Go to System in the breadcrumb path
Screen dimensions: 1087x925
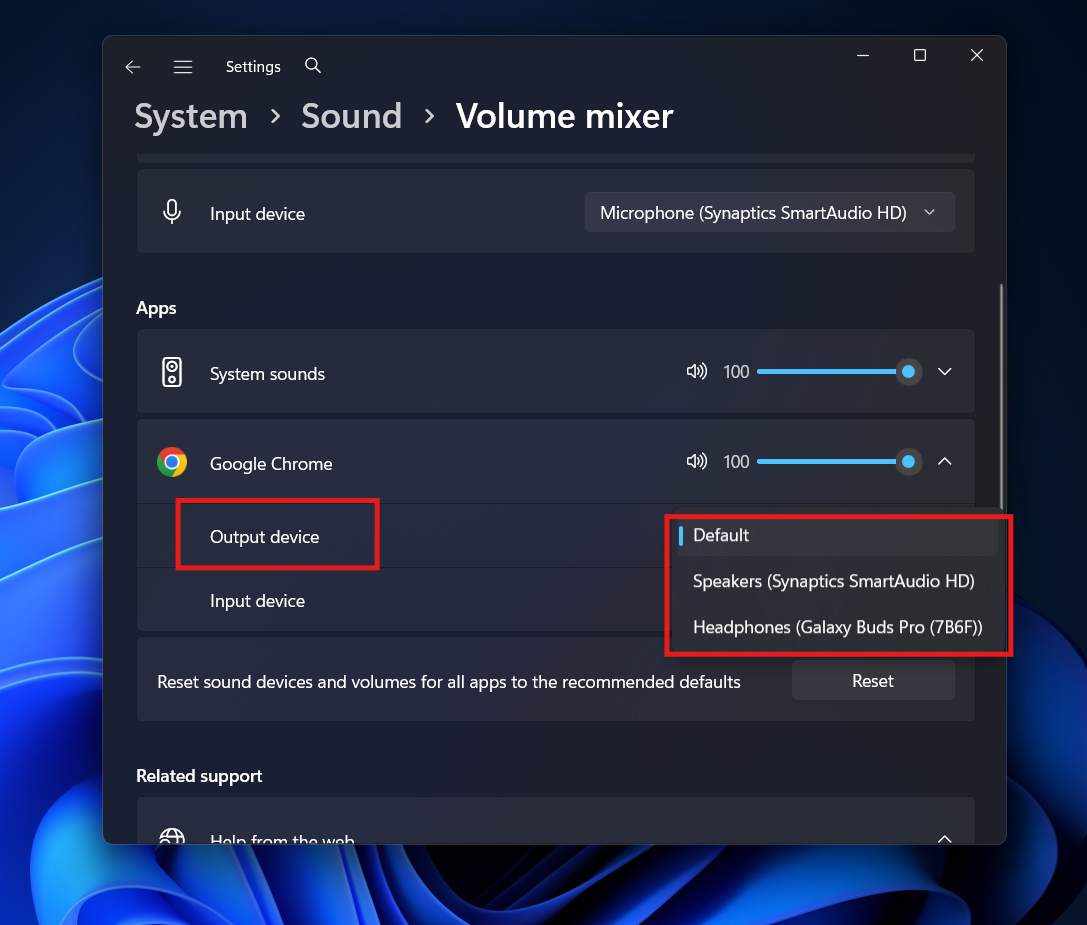pos(190,116)
